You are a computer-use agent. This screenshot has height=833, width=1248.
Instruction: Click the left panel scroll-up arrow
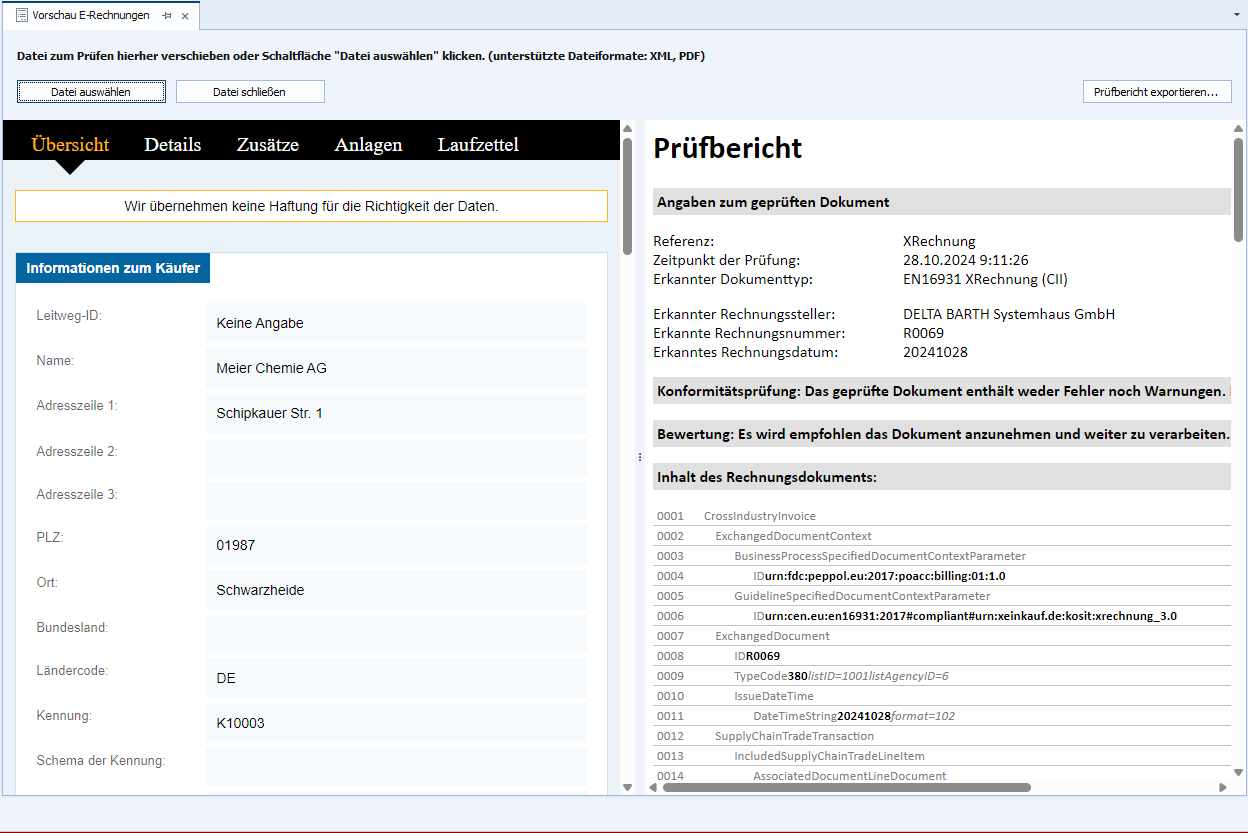coord(627,128)
